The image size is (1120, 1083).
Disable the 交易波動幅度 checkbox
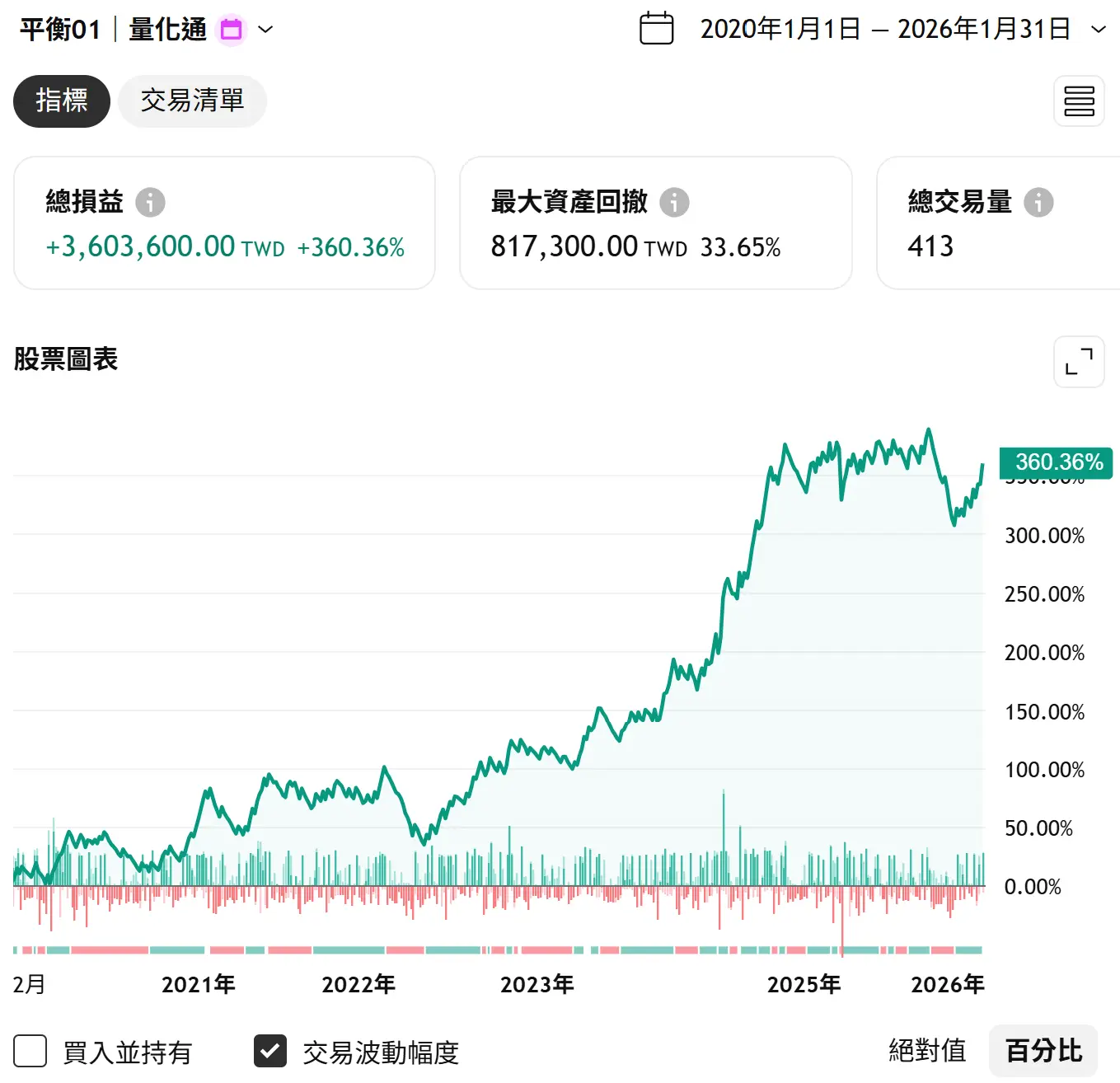click(269, 1051)
